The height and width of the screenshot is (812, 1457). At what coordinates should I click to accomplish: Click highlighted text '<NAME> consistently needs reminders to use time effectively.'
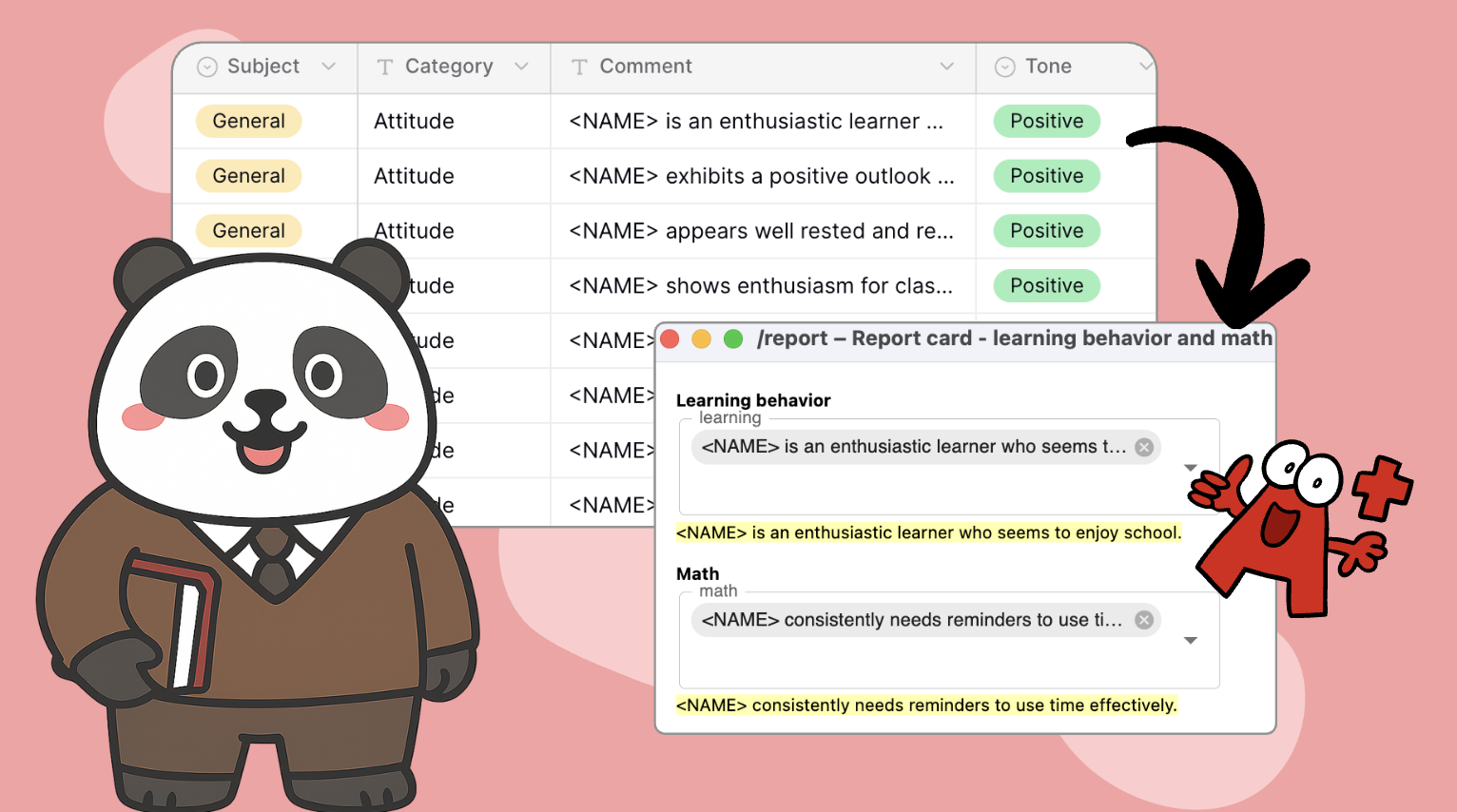click(926, 706)
